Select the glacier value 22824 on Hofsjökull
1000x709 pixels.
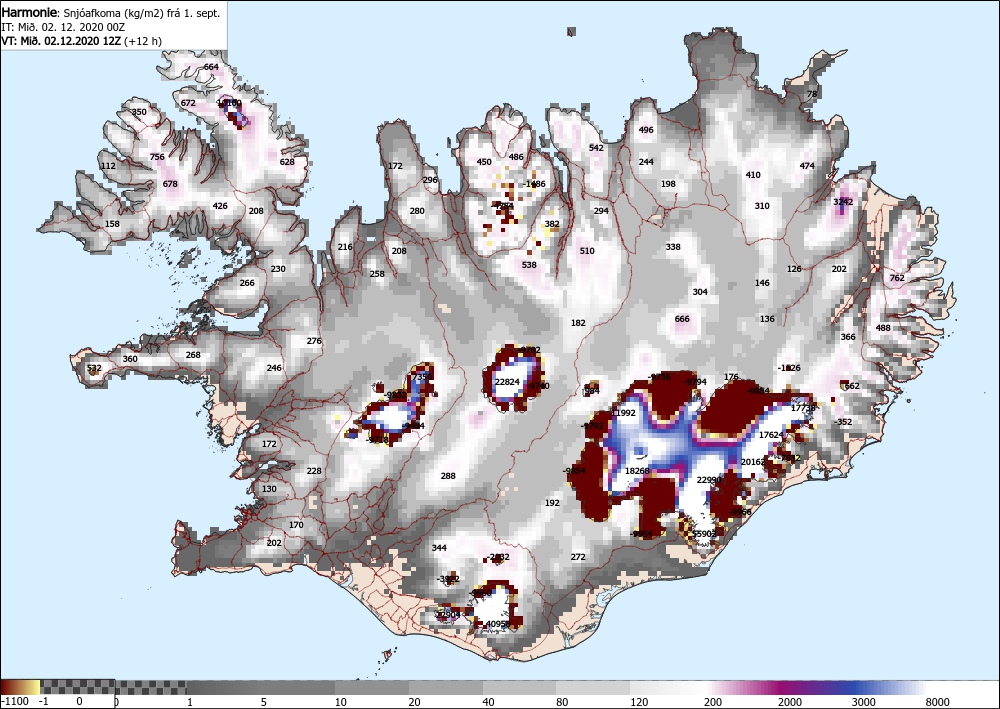tap(508, 382)
